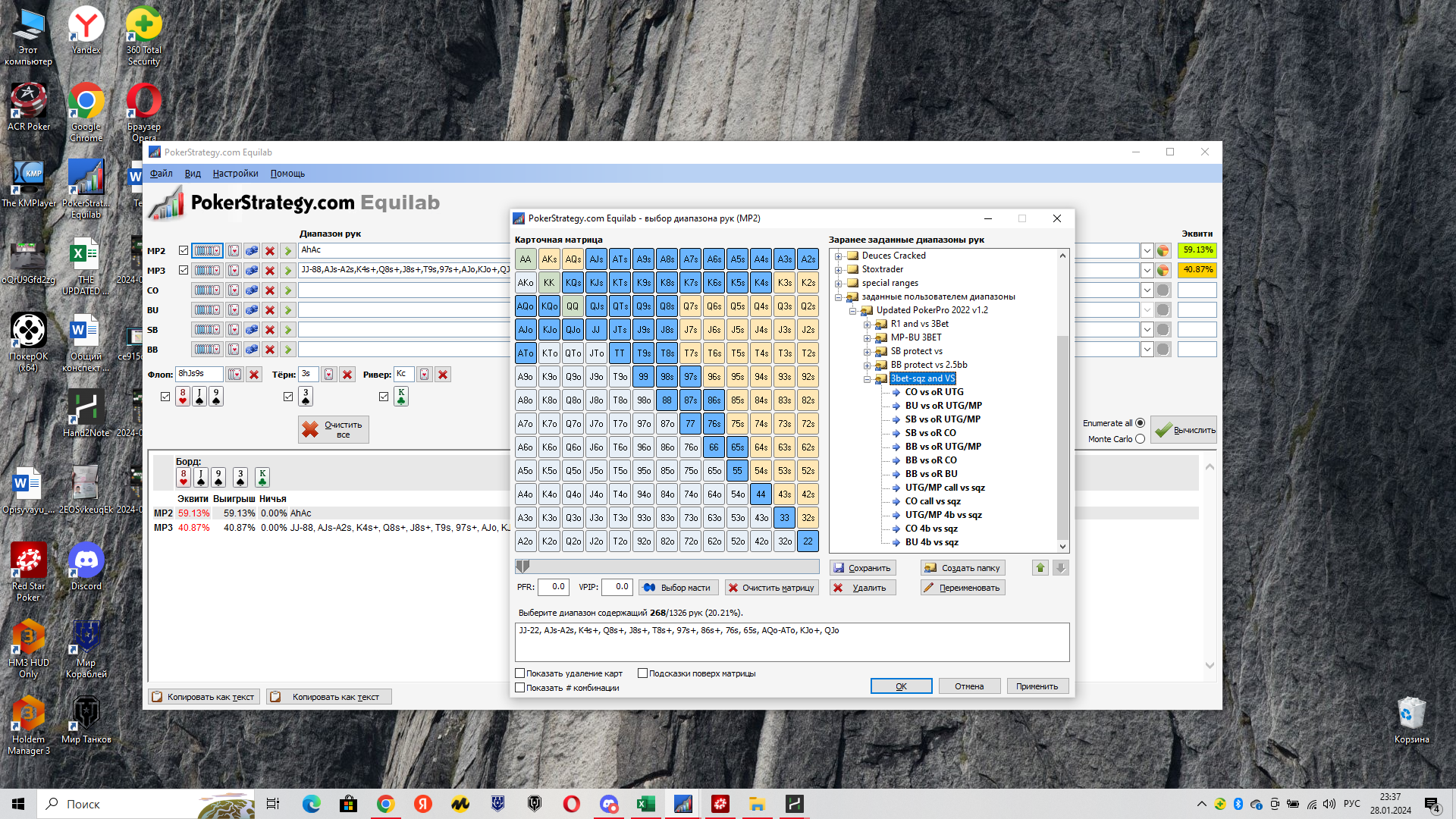Randomize CO range with dice icon
Image resolution: width=1456 pixels, height=819 pixels.
252,290
